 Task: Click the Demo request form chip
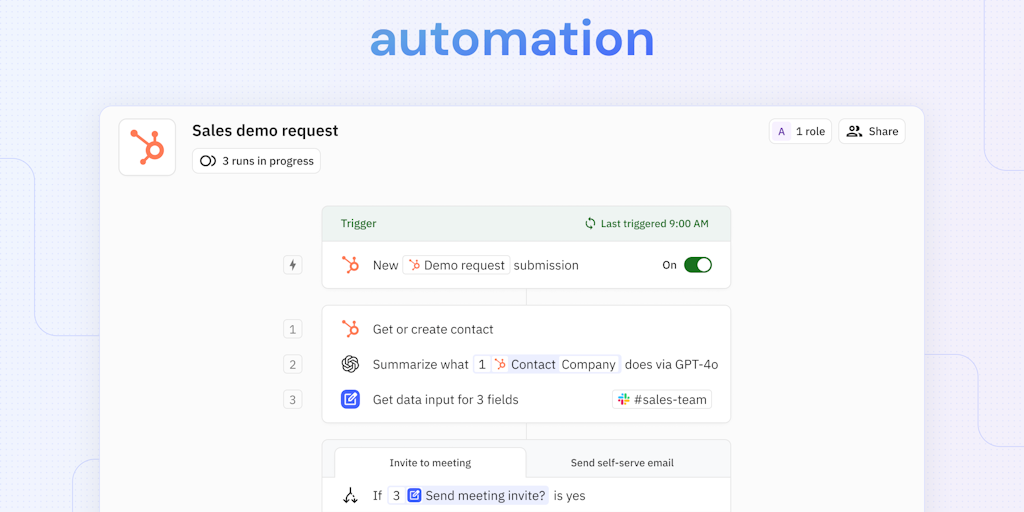coord(456,265)
